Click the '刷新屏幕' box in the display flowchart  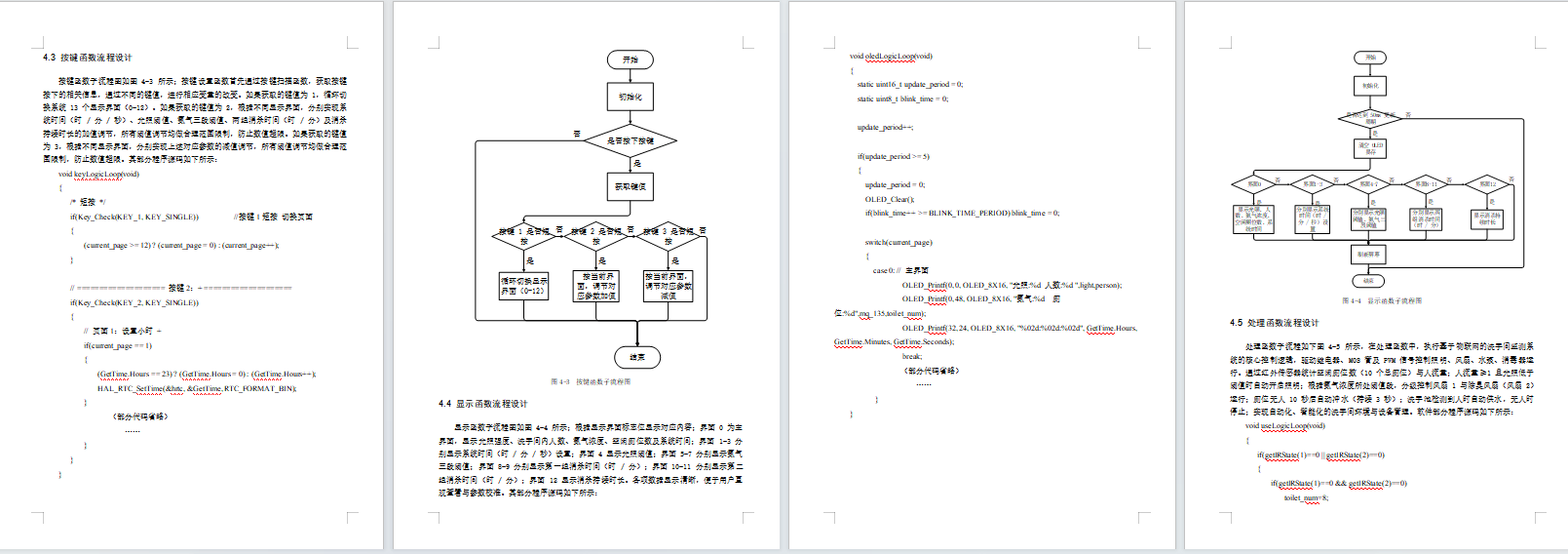[1368, 254]
